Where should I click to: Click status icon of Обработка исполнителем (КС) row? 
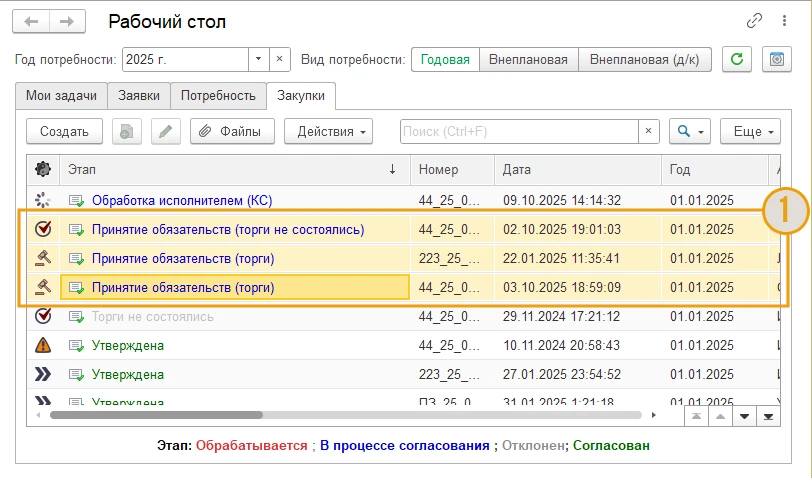pos(43,200)
